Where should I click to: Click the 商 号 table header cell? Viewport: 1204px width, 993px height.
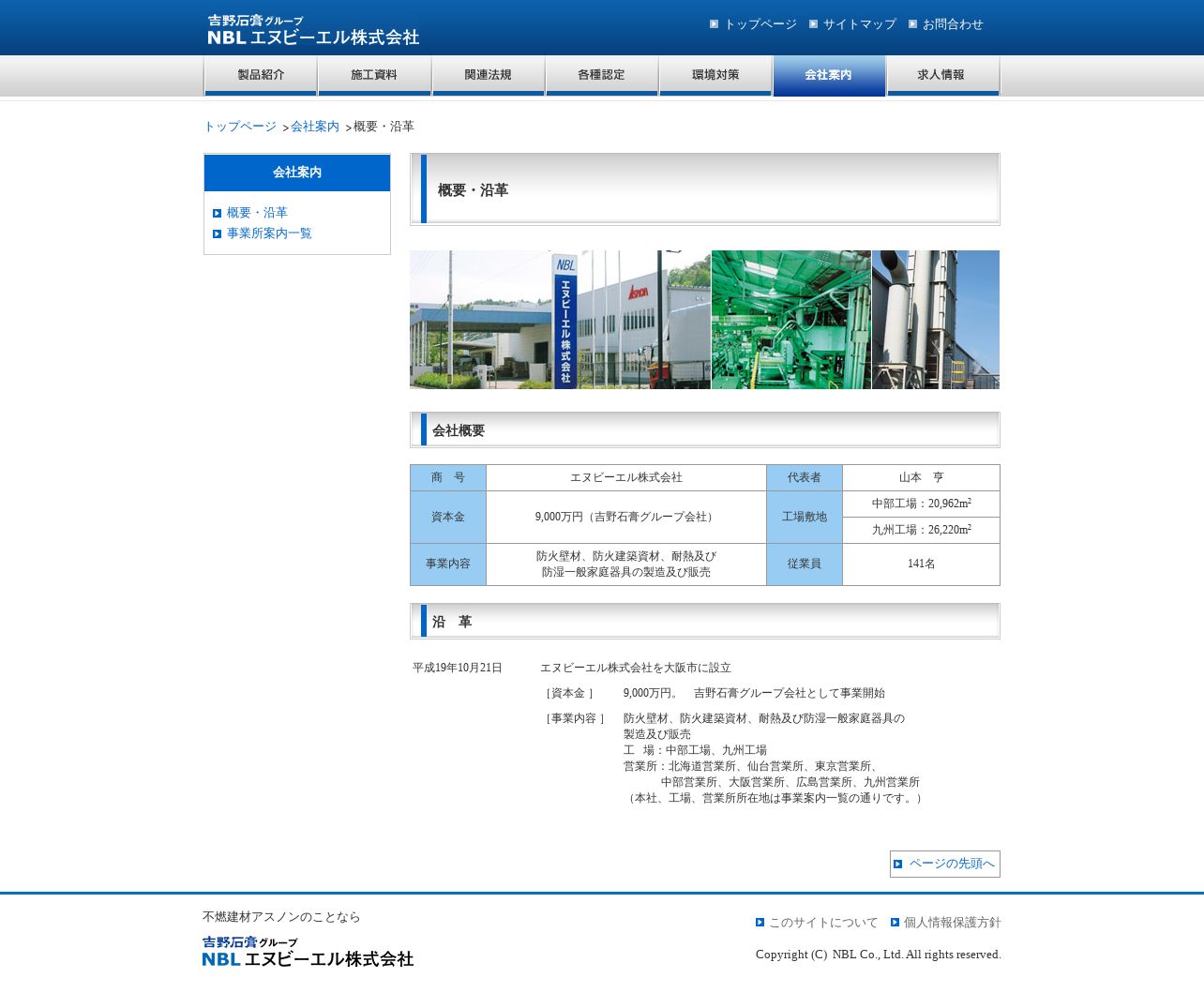(448, 478)
